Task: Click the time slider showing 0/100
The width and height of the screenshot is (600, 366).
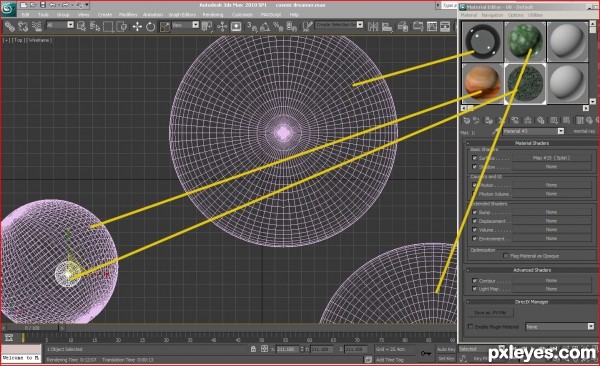Action: [x=33, y=328]
